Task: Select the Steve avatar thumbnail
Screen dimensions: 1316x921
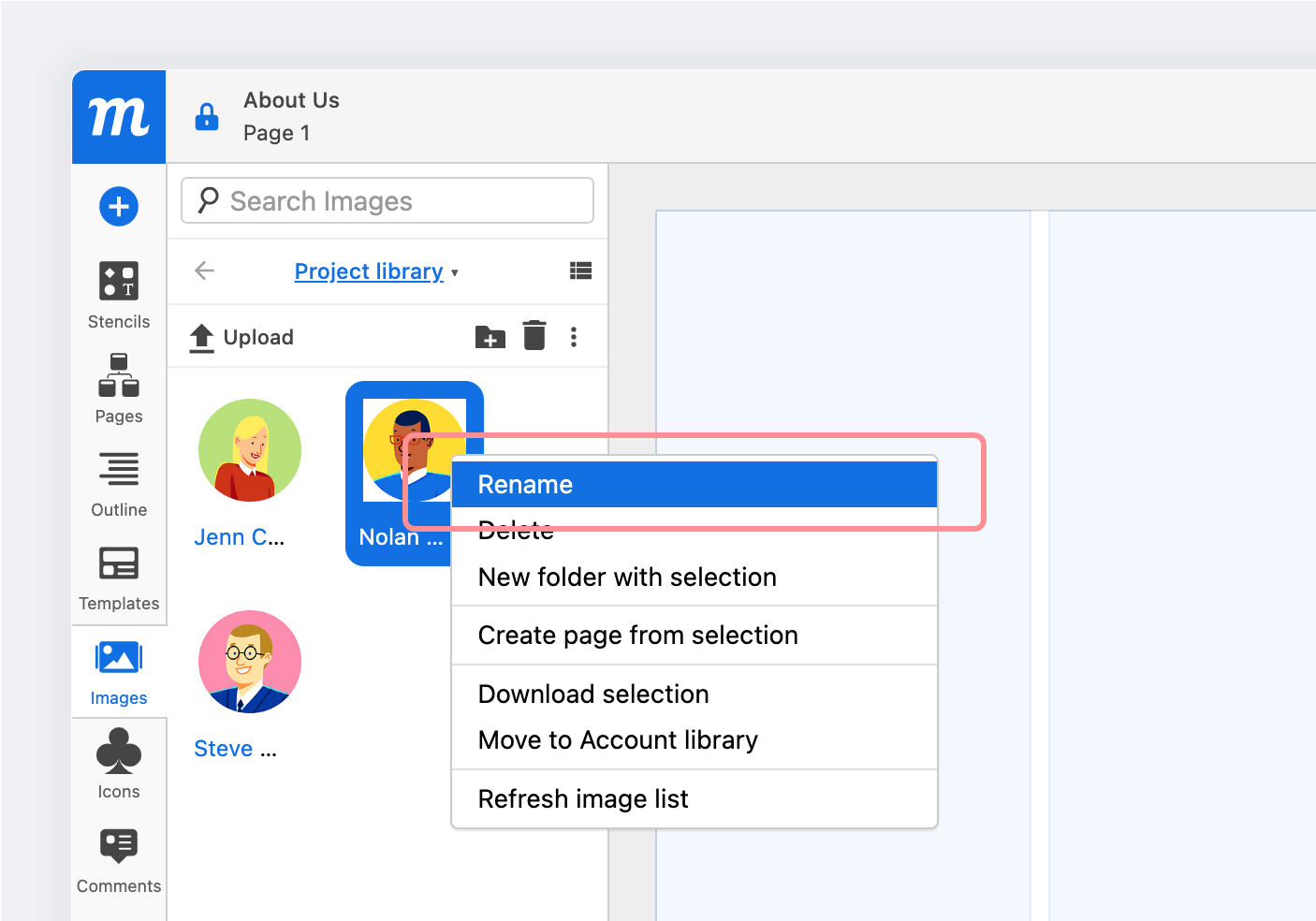Action: [x=250, y=662]
